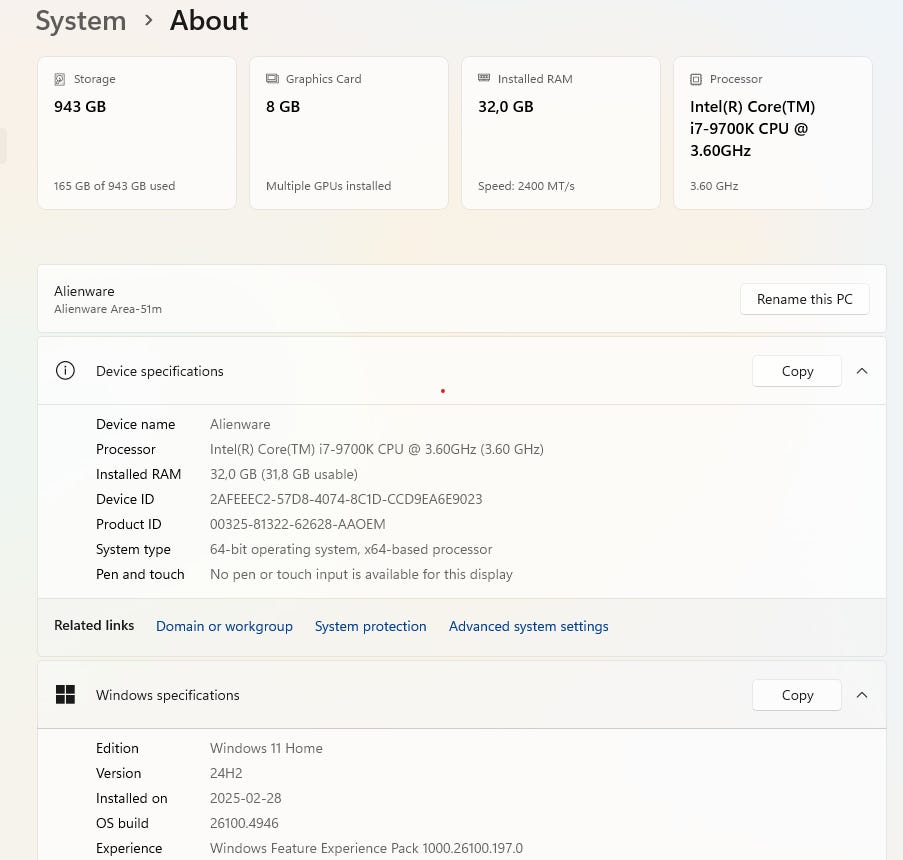Open the Domain or workgroup link
Image resolution: width=903 pixels, height=860 pixels.
tap(224, 626)
